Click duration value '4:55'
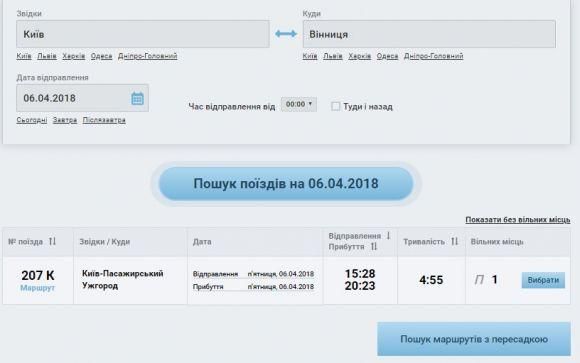This screenshot has width=580, height=363. coord(431,280)
